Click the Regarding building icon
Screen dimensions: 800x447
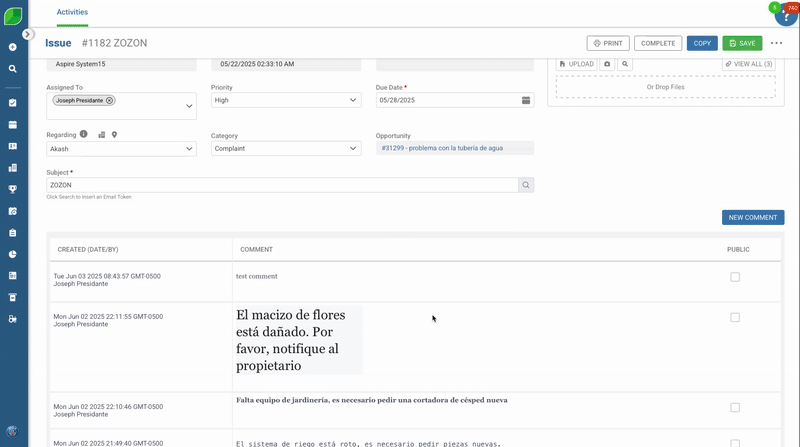(x=102, y=135)
